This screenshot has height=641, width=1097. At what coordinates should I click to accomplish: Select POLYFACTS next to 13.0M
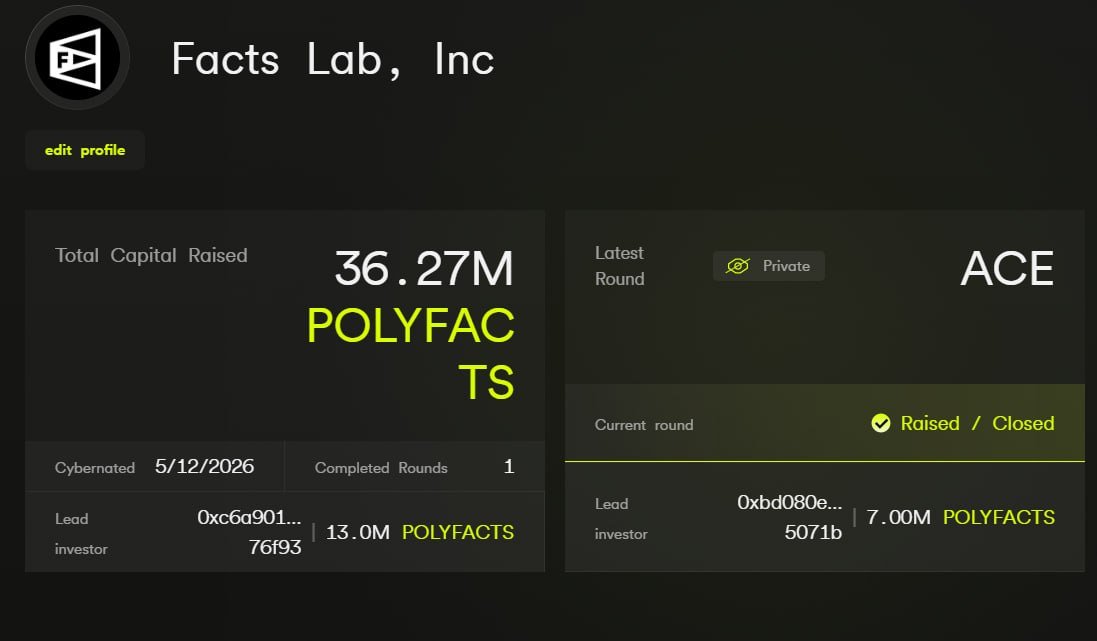point(458,533)
